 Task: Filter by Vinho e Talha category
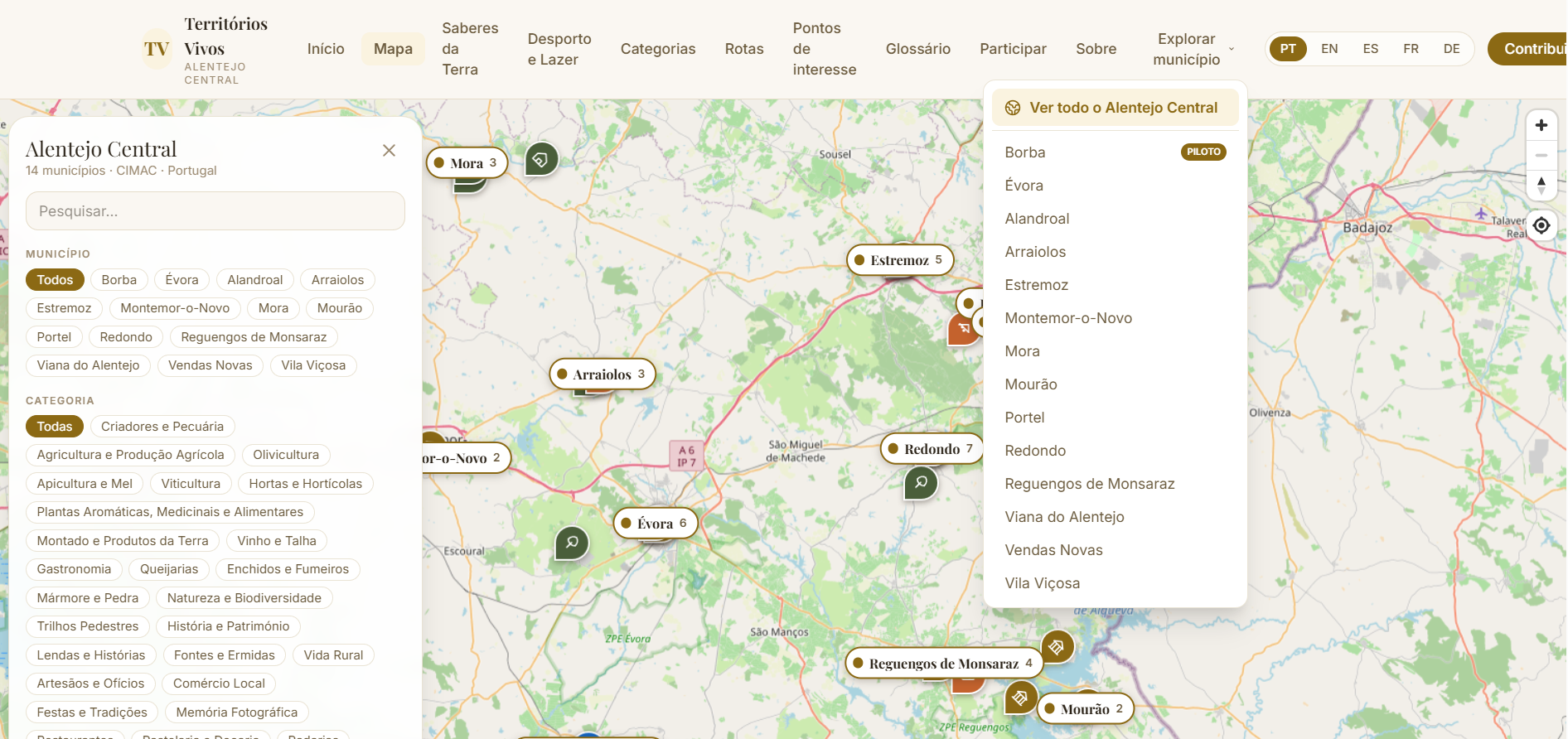(277, 541)
